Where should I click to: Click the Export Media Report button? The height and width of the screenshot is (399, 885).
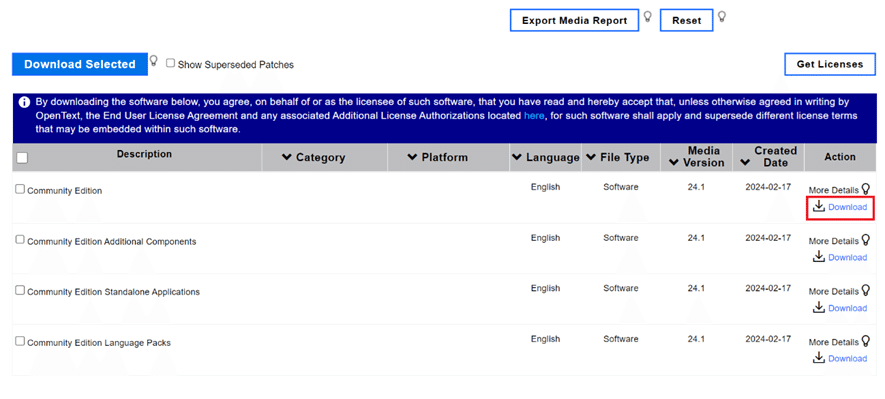pos(575,20)
